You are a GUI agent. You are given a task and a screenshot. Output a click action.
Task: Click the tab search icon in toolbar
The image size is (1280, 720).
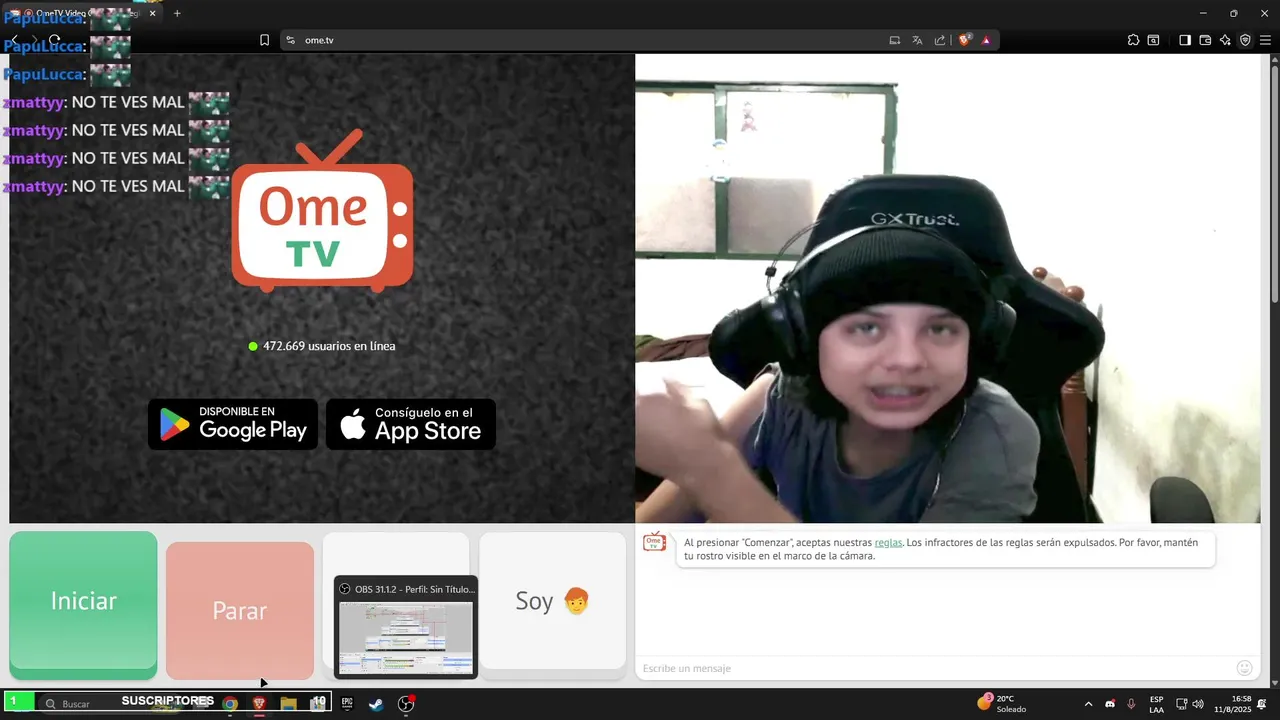(x=1153, y=40)
